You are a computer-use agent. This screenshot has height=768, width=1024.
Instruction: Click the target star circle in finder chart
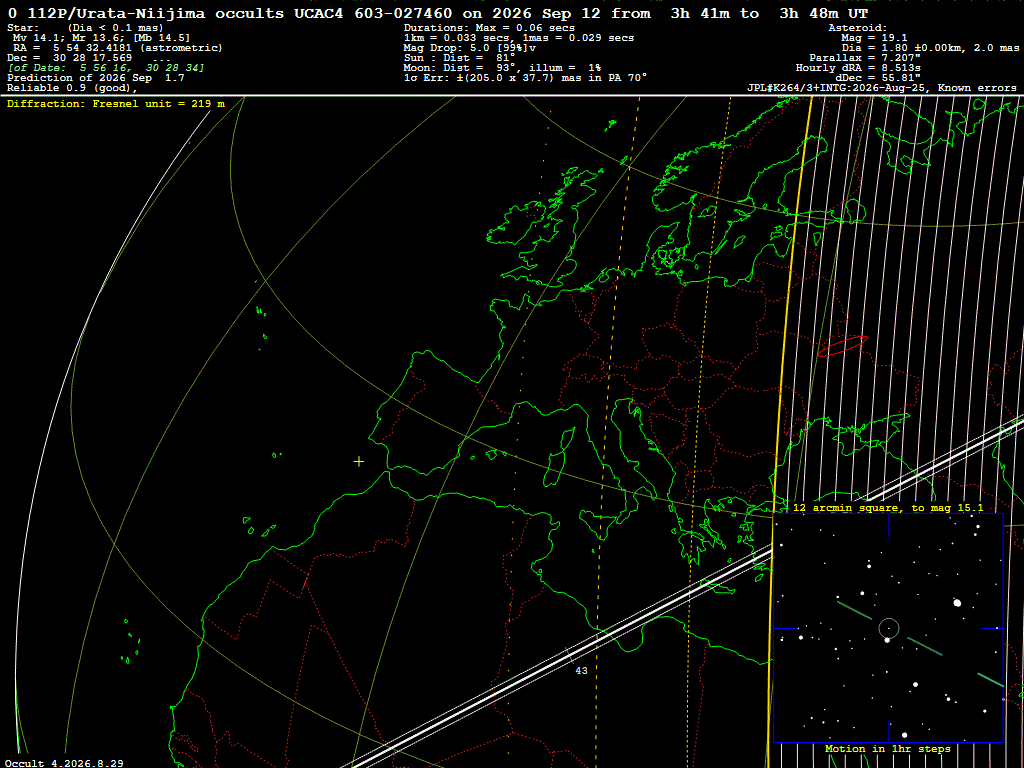(889, 628)
